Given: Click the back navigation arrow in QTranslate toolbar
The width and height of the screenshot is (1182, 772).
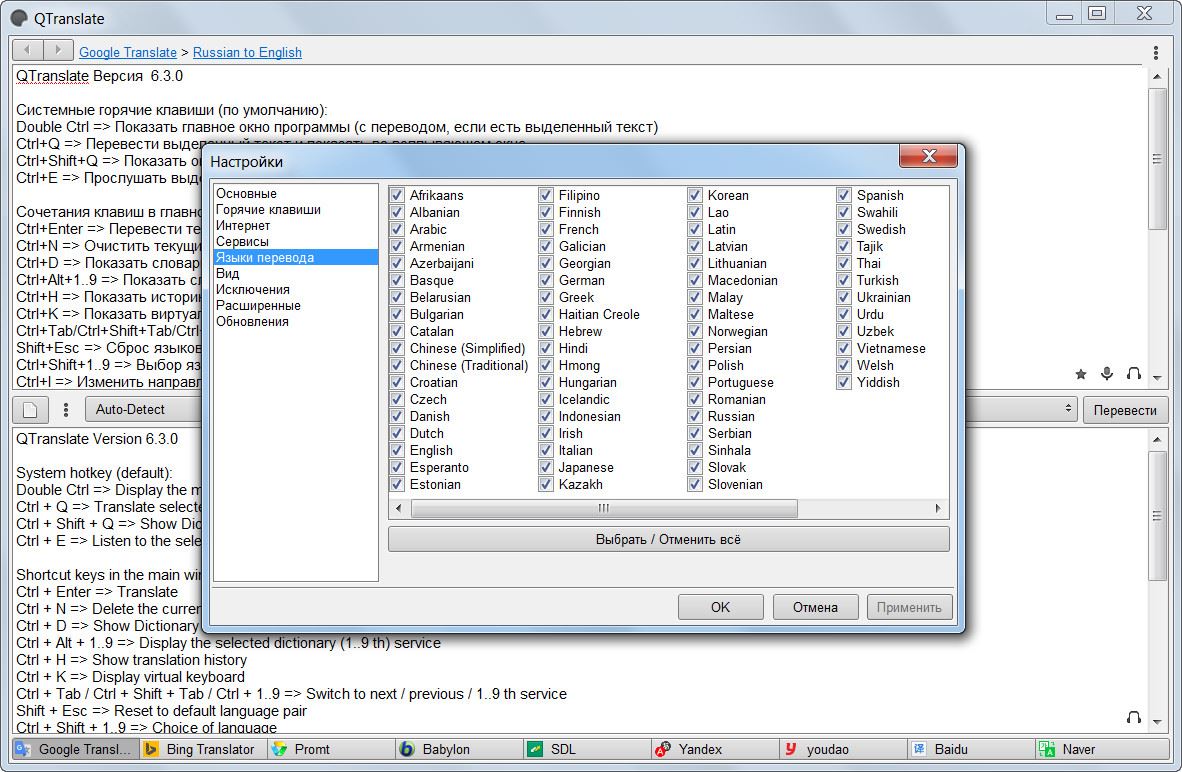Looking at the screenshot, I should pyautogui.click(x=27, y=51).
